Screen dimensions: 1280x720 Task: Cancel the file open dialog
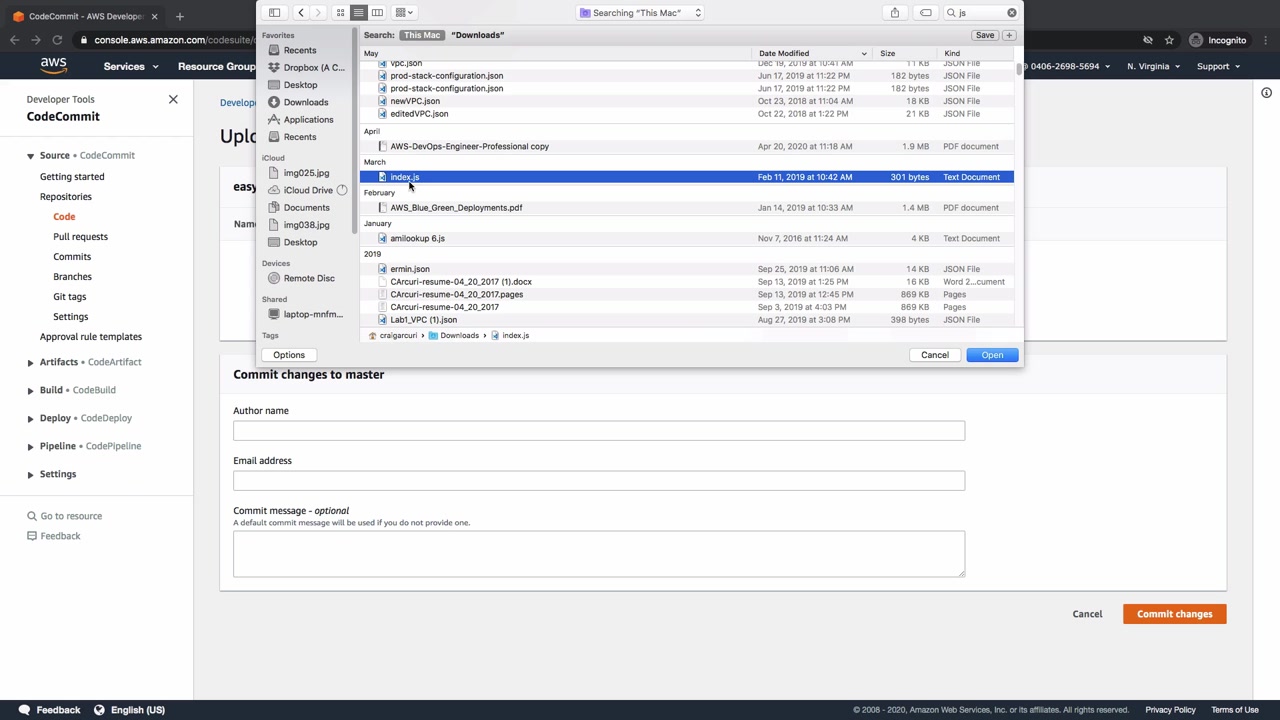click(935, 355)
